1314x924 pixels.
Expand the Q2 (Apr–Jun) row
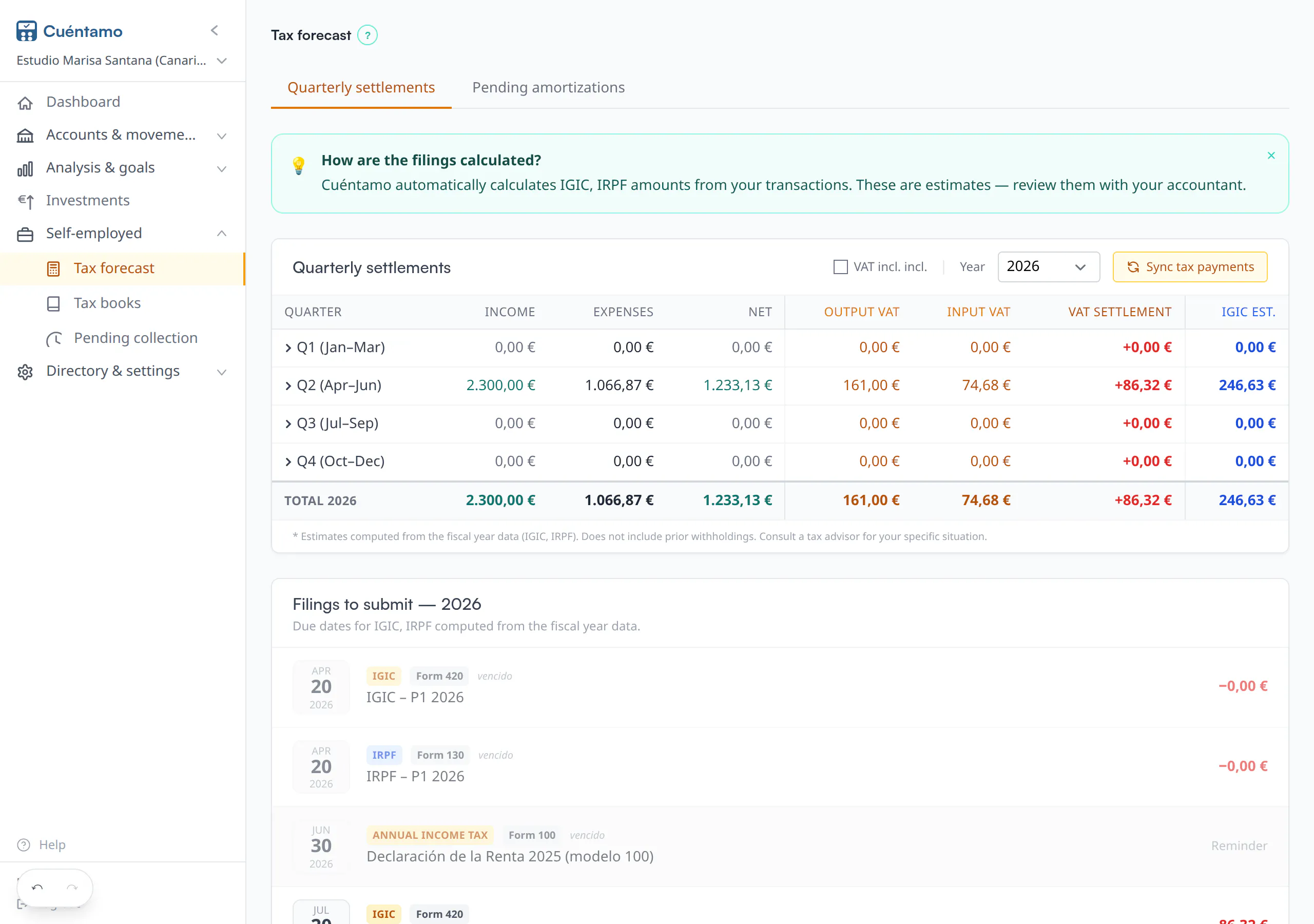pyautogui.click(x=288, y=386)
